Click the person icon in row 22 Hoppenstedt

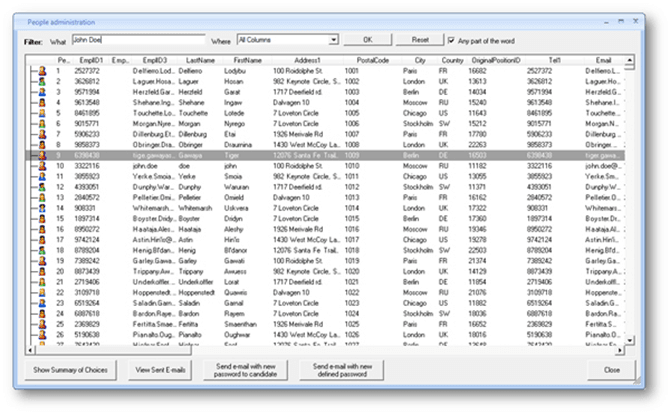tap(42, 293)
